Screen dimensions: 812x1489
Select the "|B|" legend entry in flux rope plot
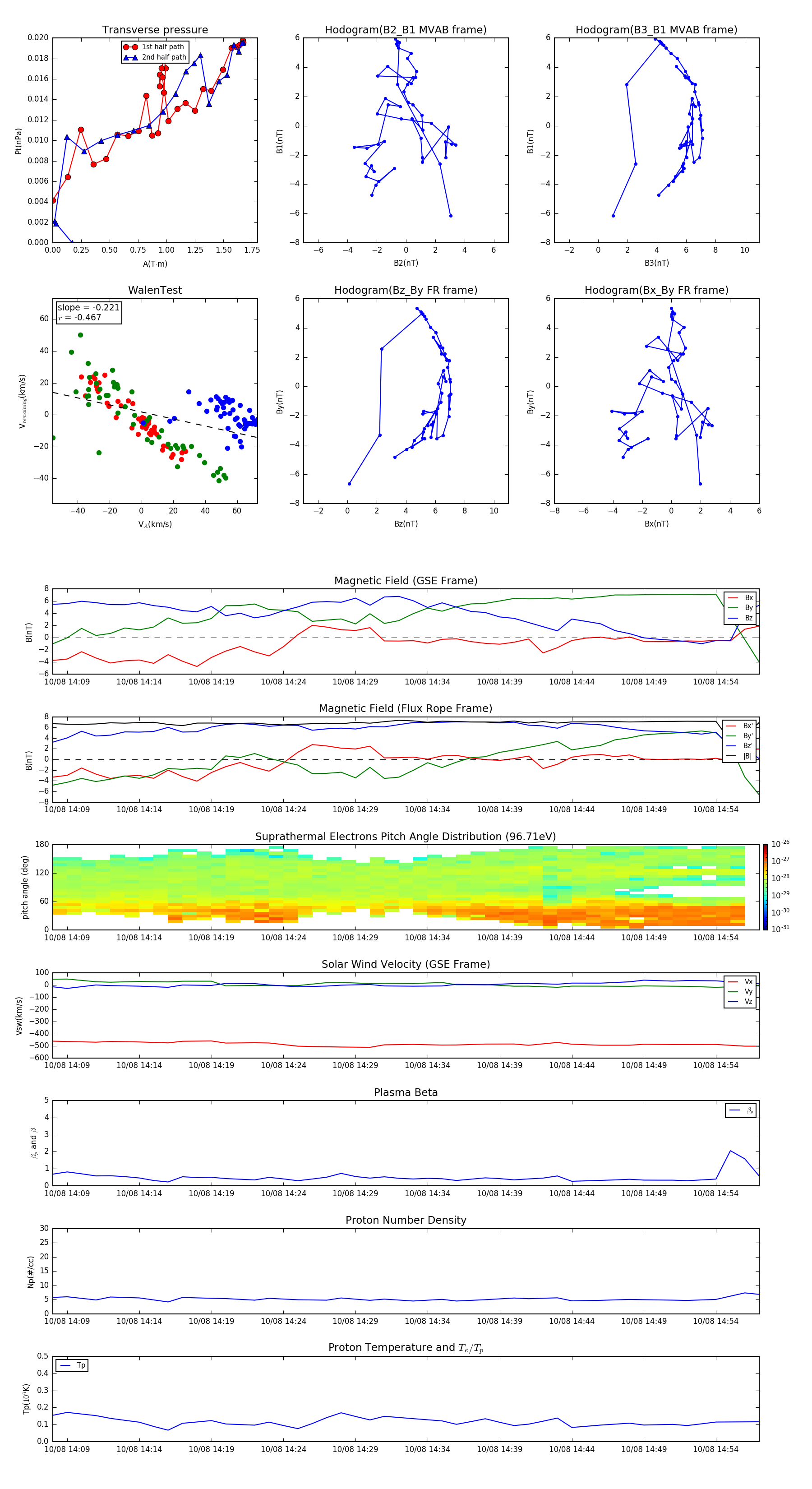click(740, 756)
